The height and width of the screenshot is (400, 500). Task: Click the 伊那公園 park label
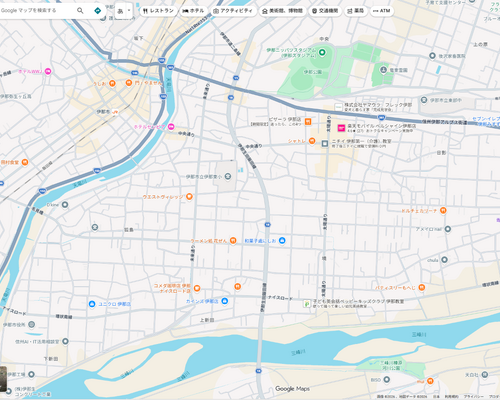click(312, 72)
